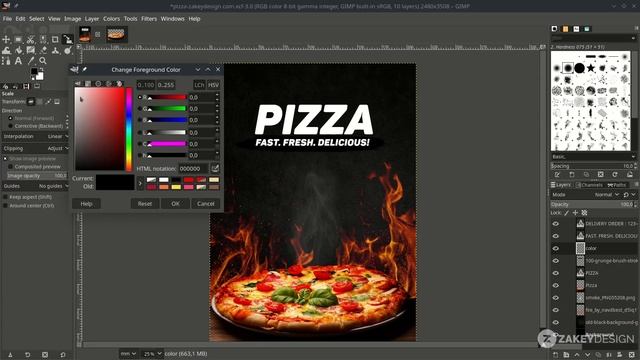The image size is (640, 360).
Task: Click the pick-color button beside HTML notation
Action: 215,168
